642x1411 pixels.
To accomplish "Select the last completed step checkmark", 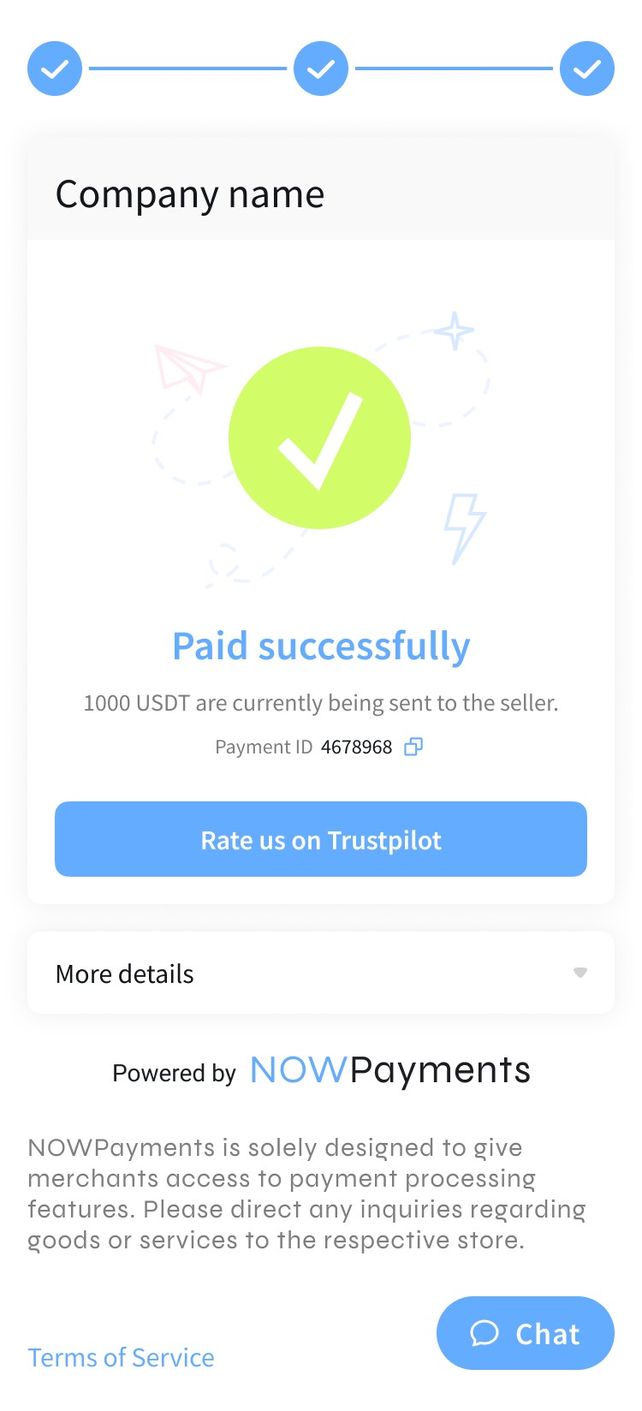I will (587, 69).
